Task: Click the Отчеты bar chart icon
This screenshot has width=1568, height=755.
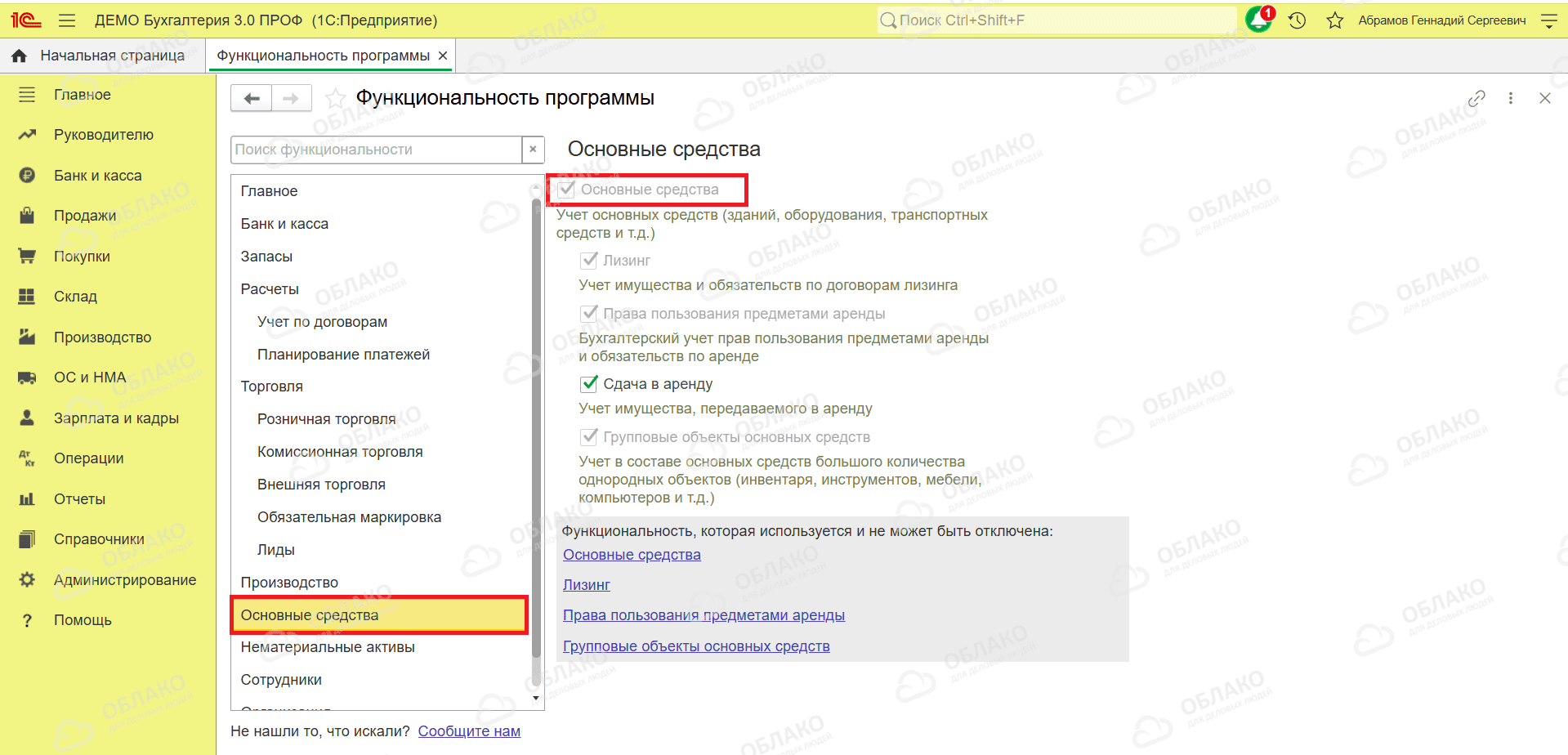Action: pyautogui.click(x=27, y=498)
